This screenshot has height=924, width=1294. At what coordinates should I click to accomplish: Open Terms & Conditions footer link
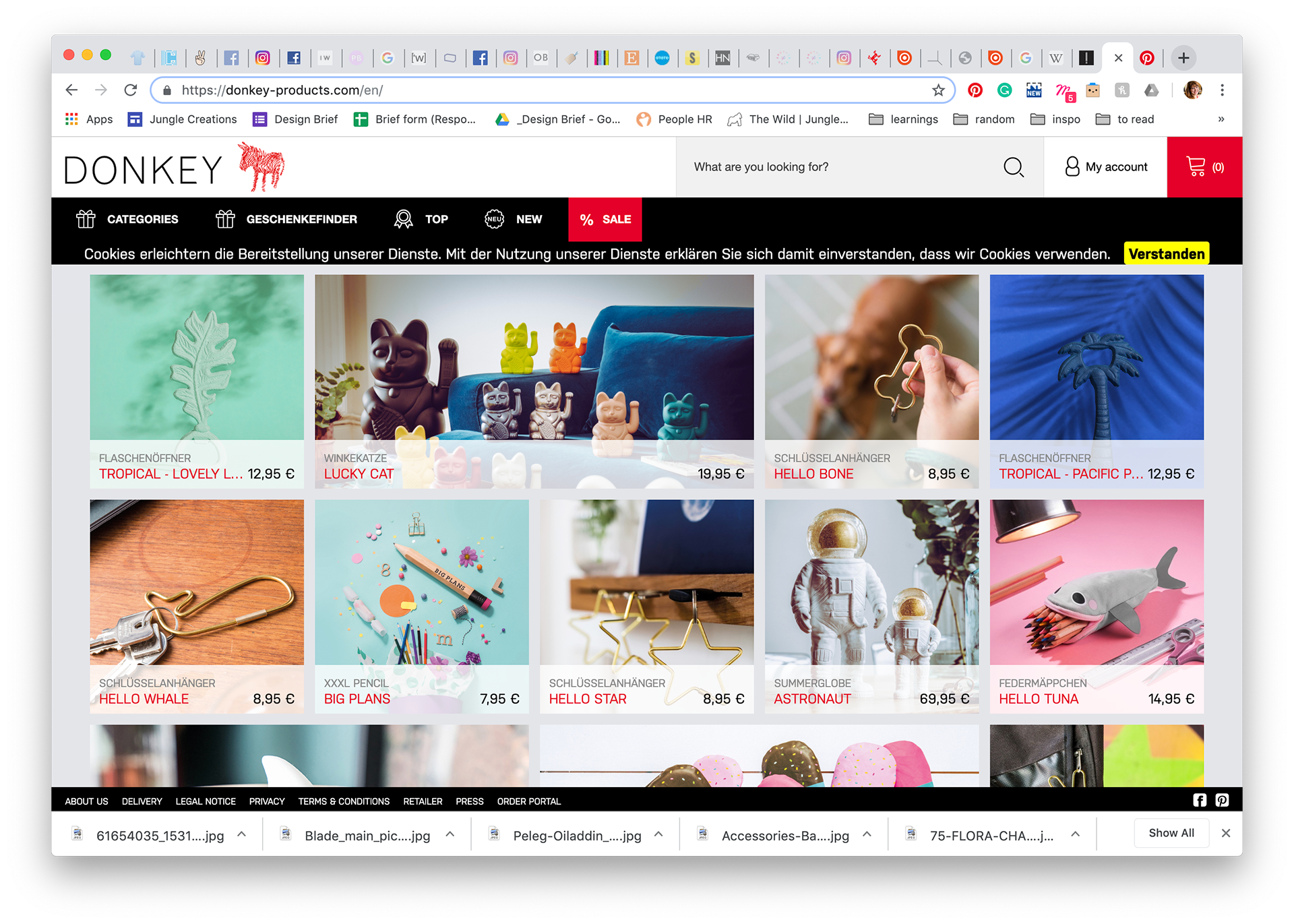pyautogui.click(x=344, y=801)
